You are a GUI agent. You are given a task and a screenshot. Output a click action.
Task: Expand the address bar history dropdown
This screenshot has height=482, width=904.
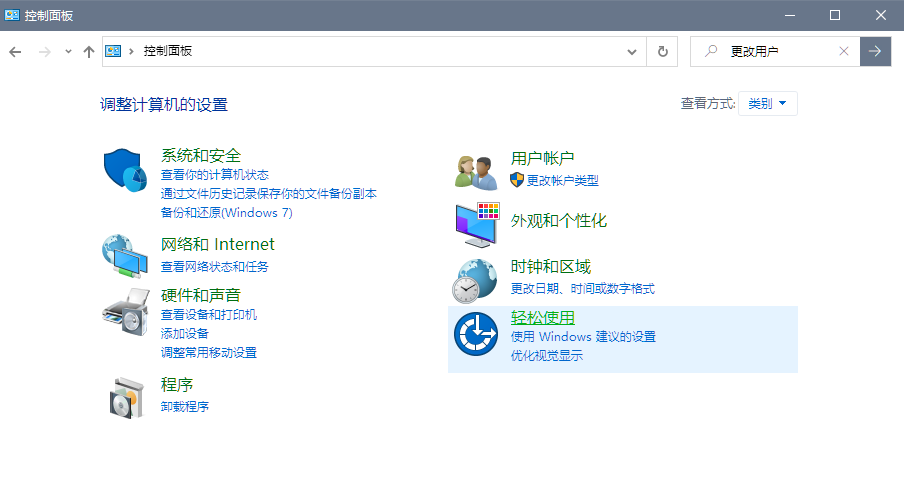pos(632,51)
